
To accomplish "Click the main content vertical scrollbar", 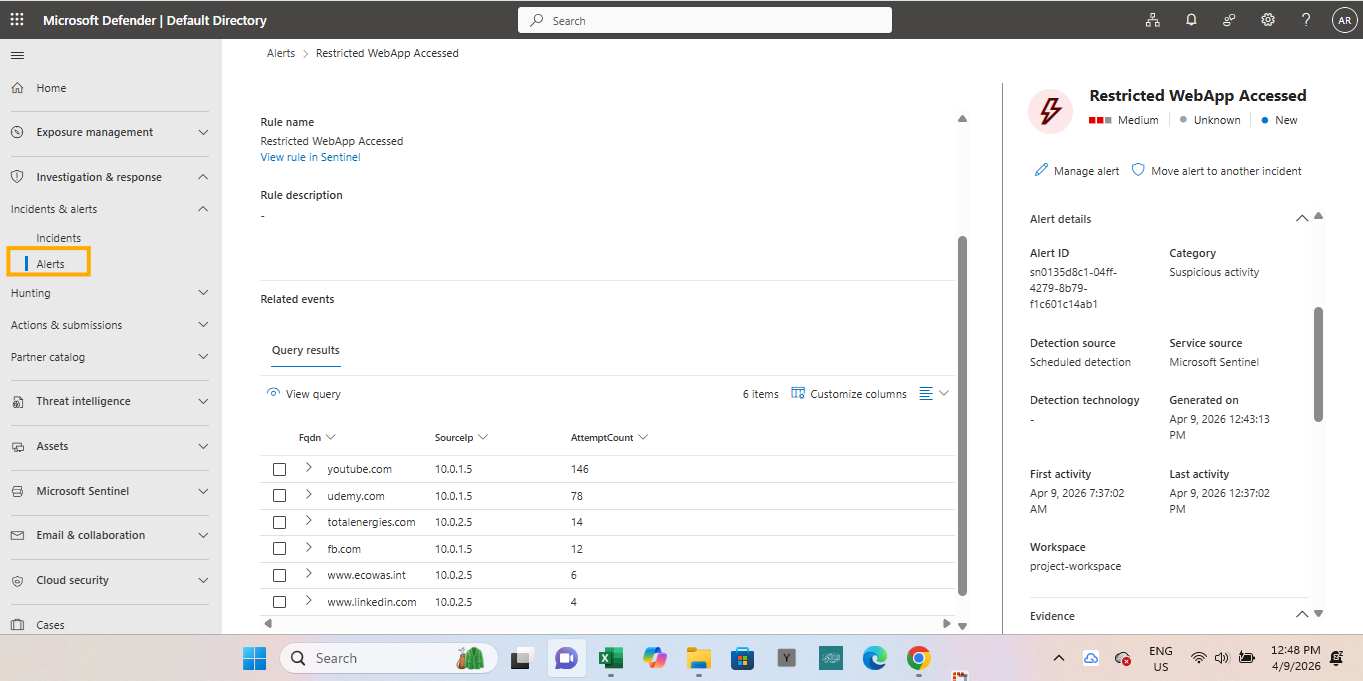I will pyautogui.click(x=962, y=415).
